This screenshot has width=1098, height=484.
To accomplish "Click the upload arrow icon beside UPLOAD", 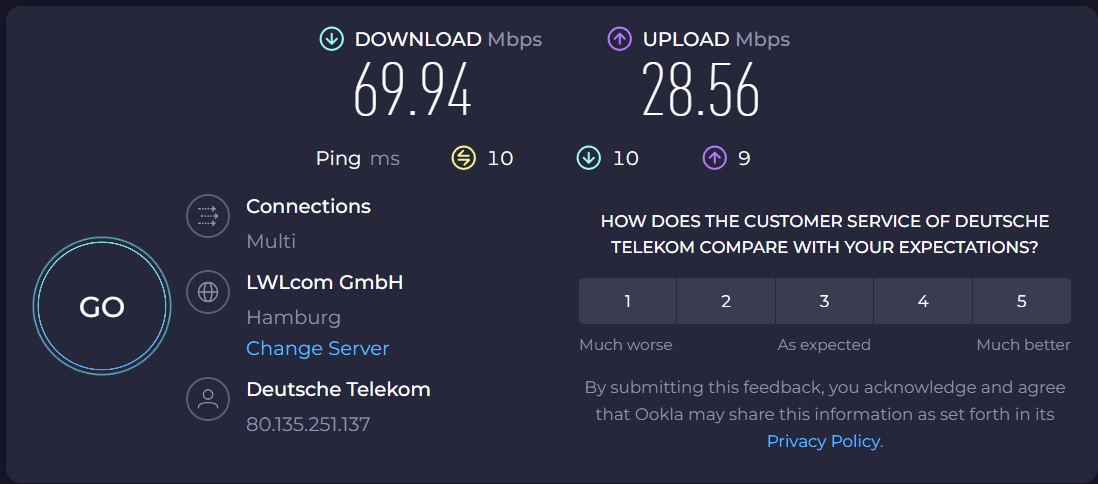I will 620,39.
